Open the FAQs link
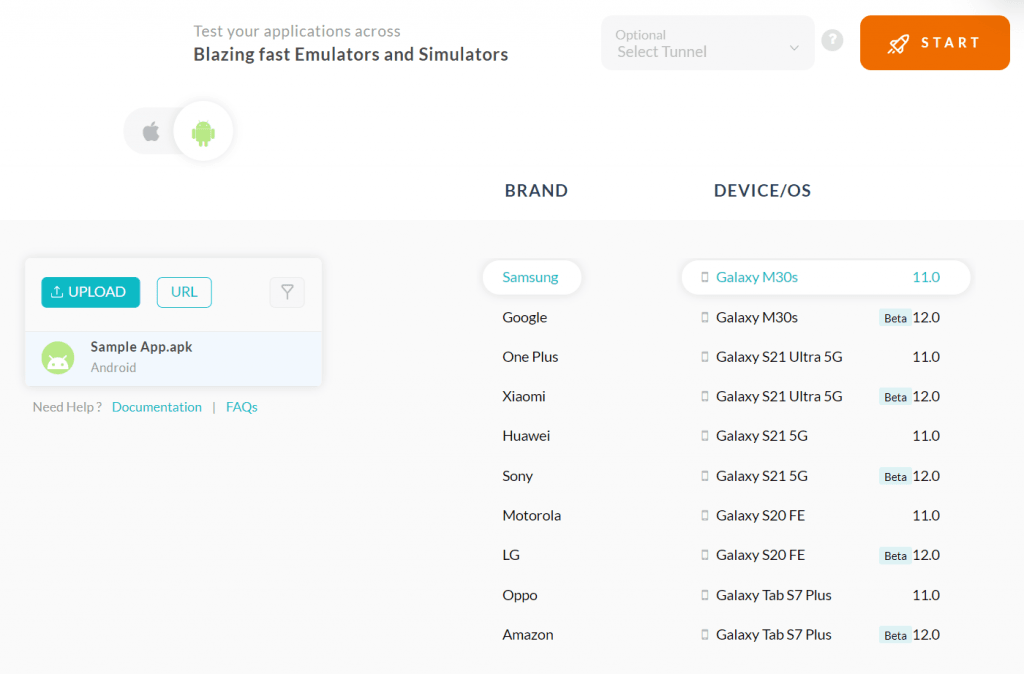Screen dimensions: 1024x674 pyautogui.click(x=241, y=407)
